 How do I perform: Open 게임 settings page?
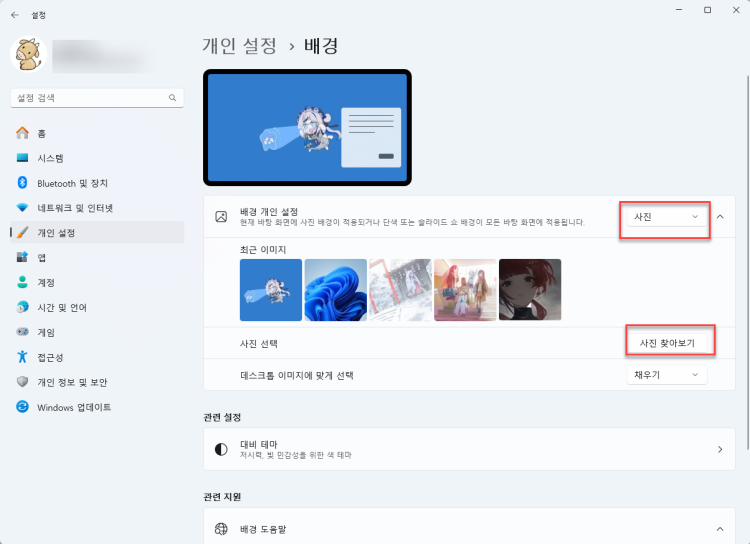tap(97, 332)
